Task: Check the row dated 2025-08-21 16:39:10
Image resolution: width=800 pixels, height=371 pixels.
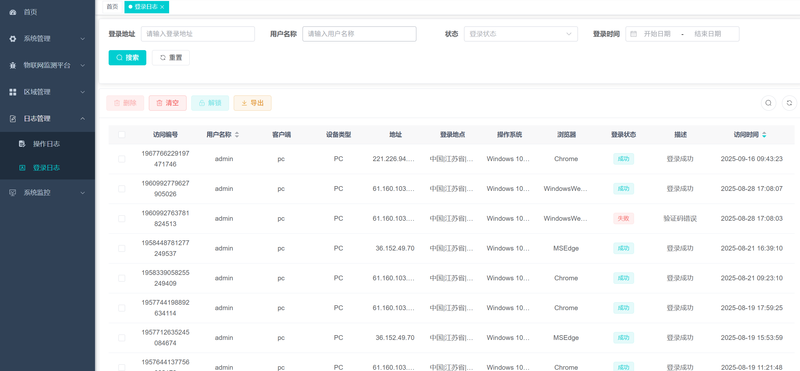Action: click(x=121, y=248)
